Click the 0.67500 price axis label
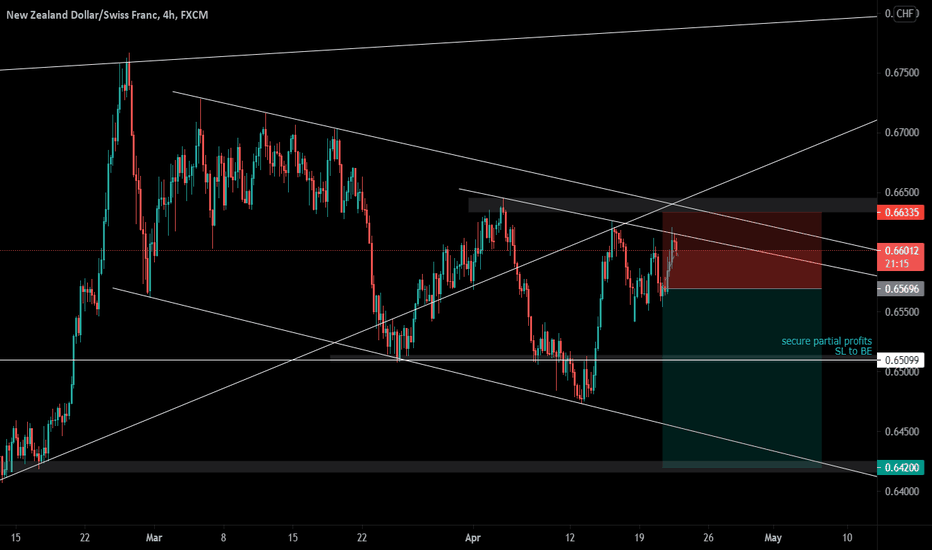 pos(902,73)
